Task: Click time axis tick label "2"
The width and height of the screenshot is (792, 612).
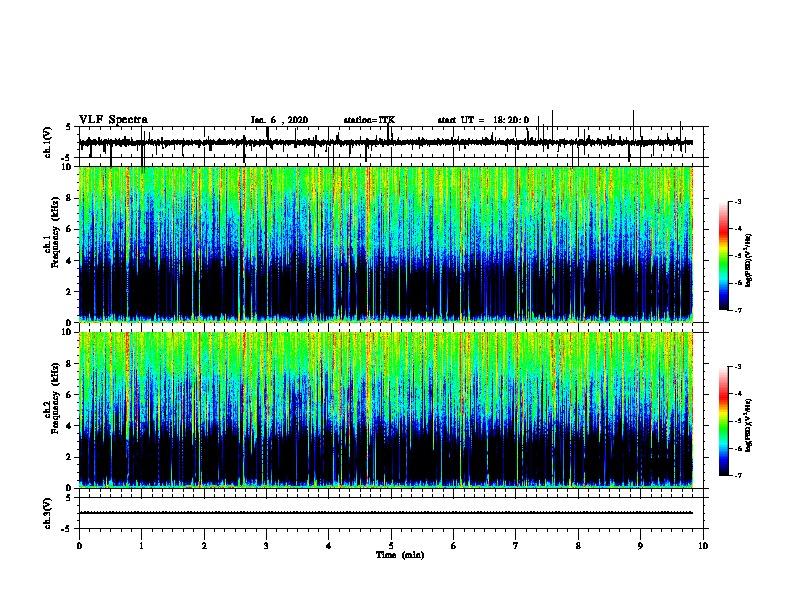Action: (204, 546)
